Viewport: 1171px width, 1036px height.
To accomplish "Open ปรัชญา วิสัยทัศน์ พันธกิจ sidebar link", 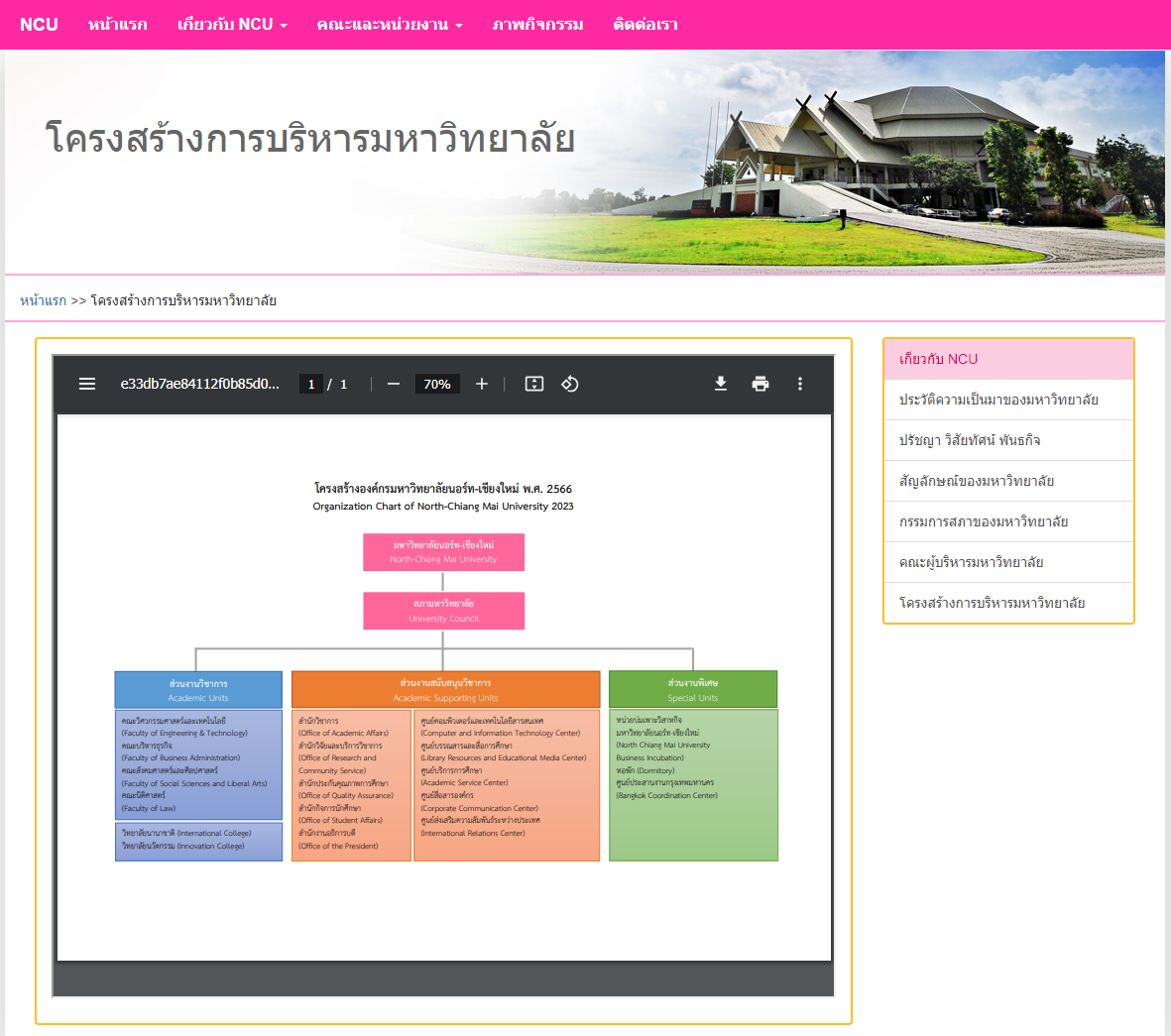I will [x=970, y=440].
